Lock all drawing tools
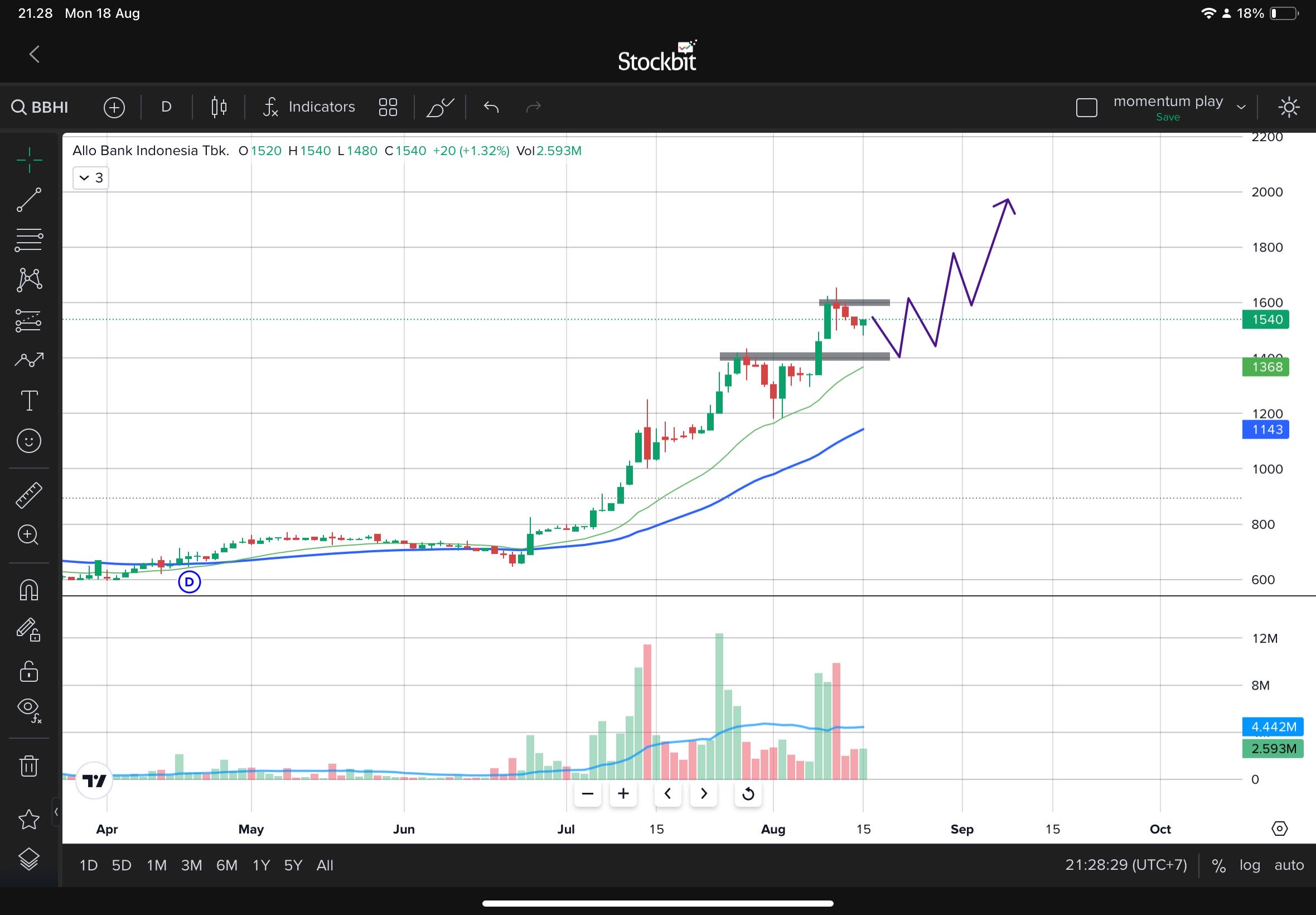This screenshot has width=1316, height=915. tap(29, 670)
